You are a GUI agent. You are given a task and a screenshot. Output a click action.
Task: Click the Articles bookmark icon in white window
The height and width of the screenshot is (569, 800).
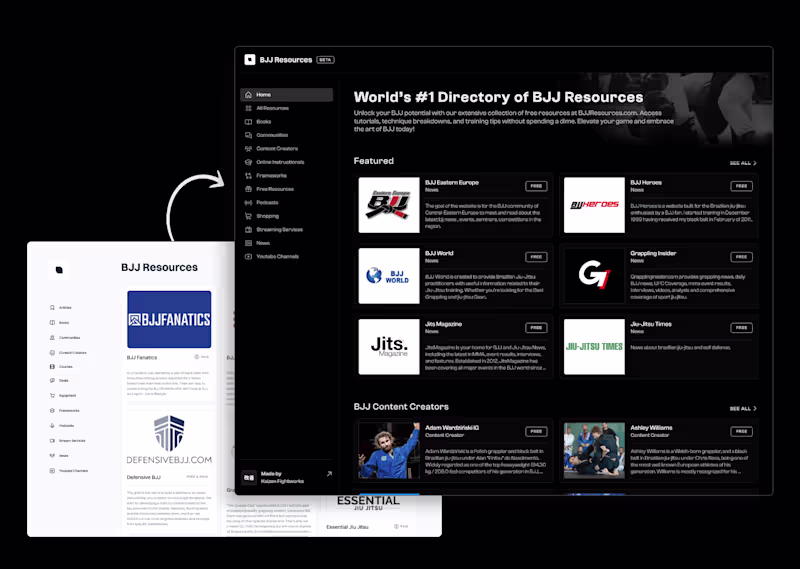(x=52, y=308)
